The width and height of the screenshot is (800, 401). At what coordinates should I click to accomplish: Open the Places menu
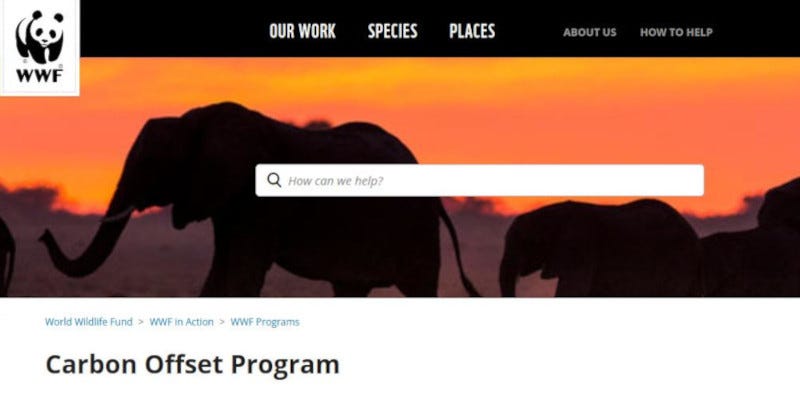(x=472, y=32)
